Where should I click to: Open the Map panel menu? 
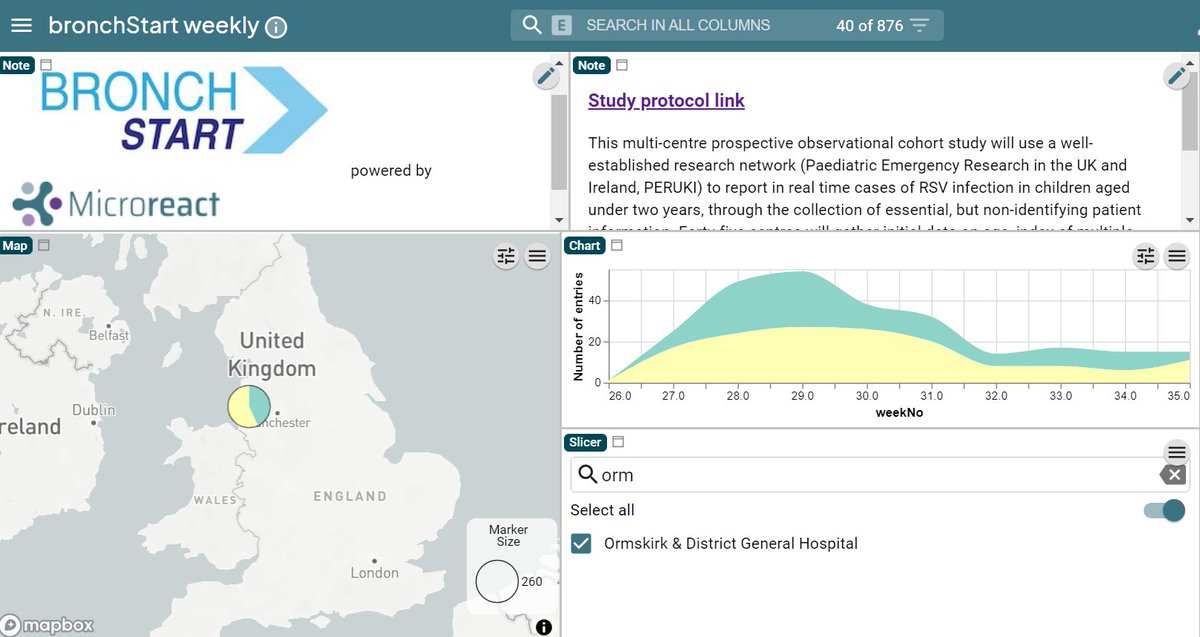(537, 257)
